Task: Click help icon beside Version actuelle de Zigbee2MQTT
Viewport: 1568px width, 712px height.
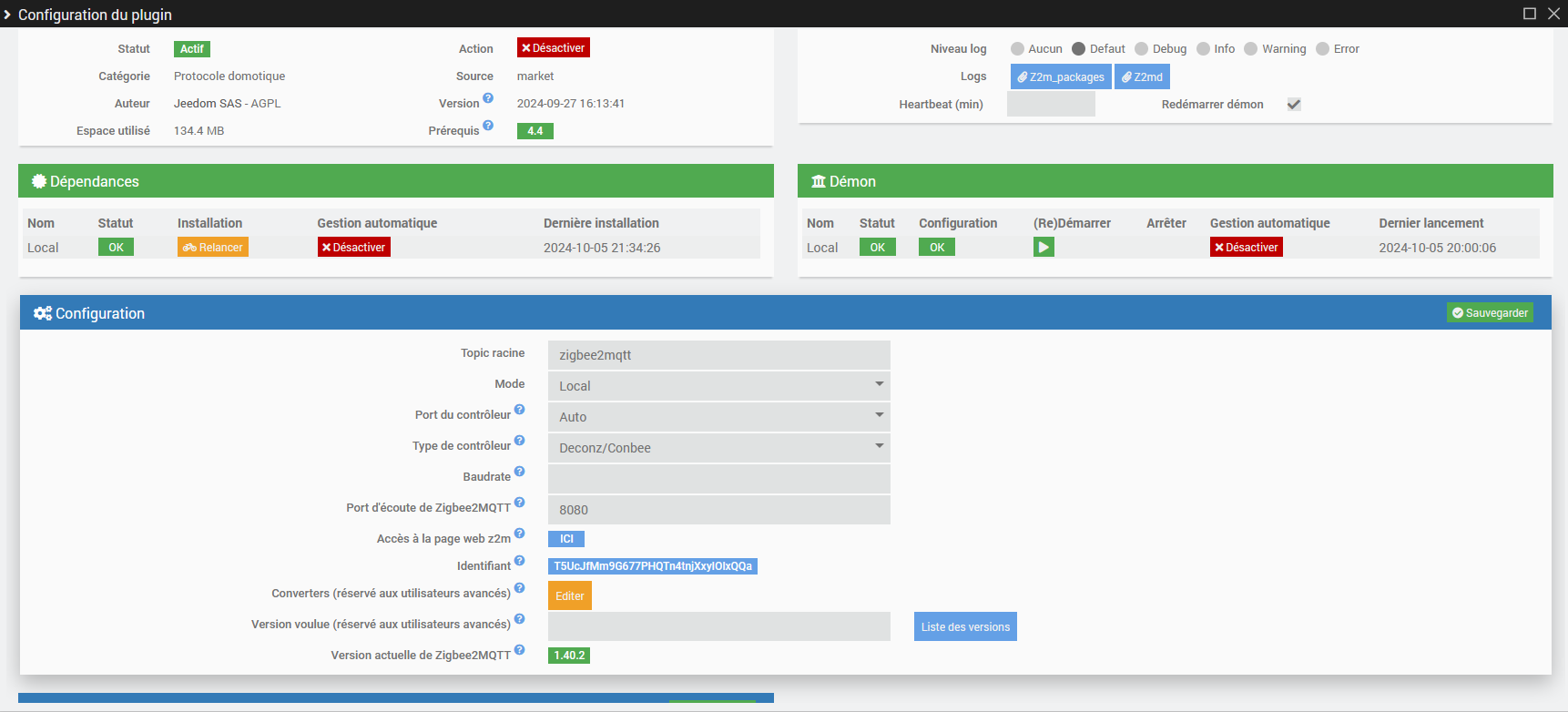Action: pos(519,650)
